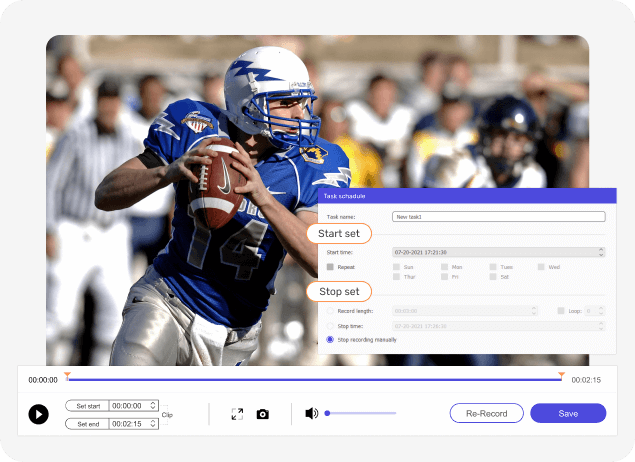
Task: Check the Mon day checkbox
Action: pos(445,267)
